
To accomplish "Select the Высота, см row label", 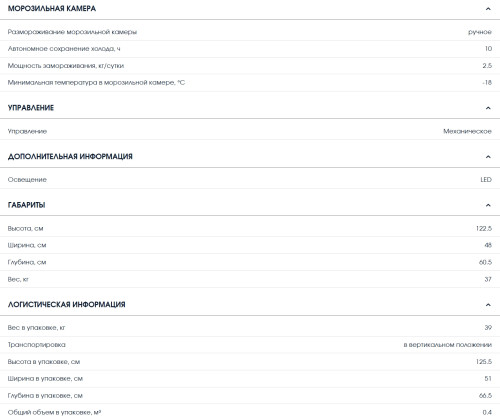I will tap(25, 229).
